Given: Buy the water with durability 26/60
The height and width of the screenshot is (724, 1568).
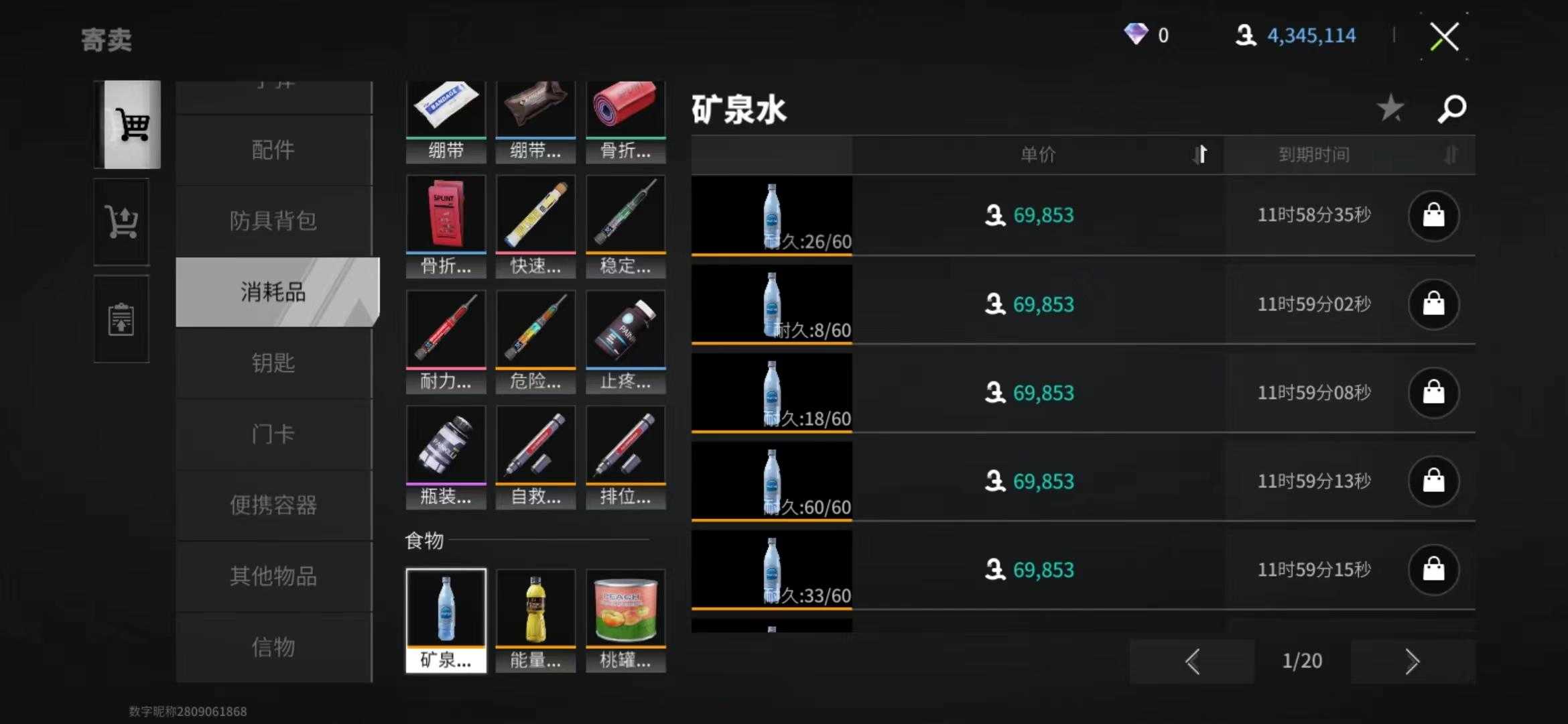Looking at the screenshot, I should (1433, 215).
